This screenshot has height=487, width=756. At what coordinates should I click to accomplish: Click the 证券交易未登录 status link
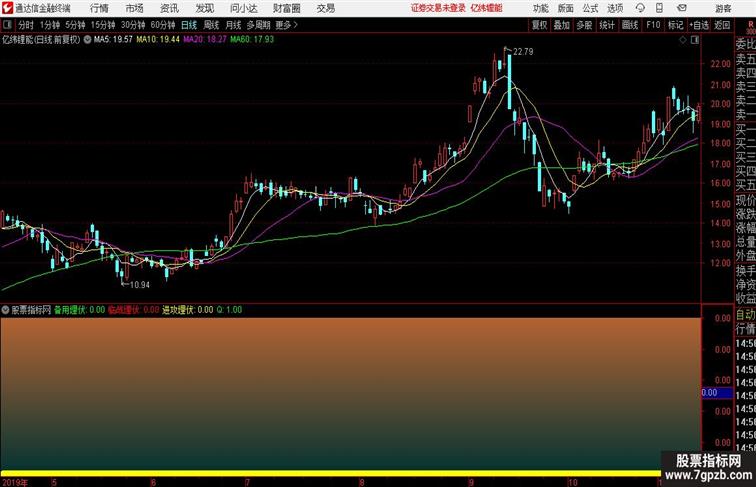pos(438,8)
